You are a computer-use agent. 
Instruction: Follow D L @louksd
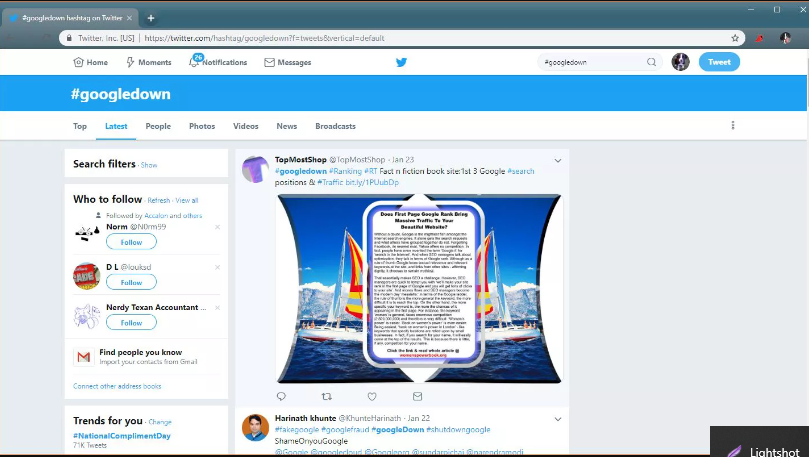pyautogui.click(x=131, y=282)
